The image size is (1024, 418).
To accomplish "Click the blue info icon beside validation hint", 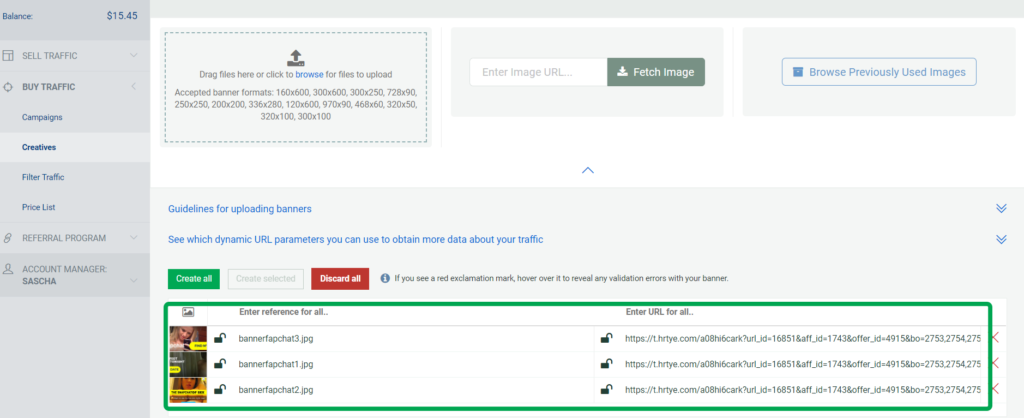I will point(385,278).
